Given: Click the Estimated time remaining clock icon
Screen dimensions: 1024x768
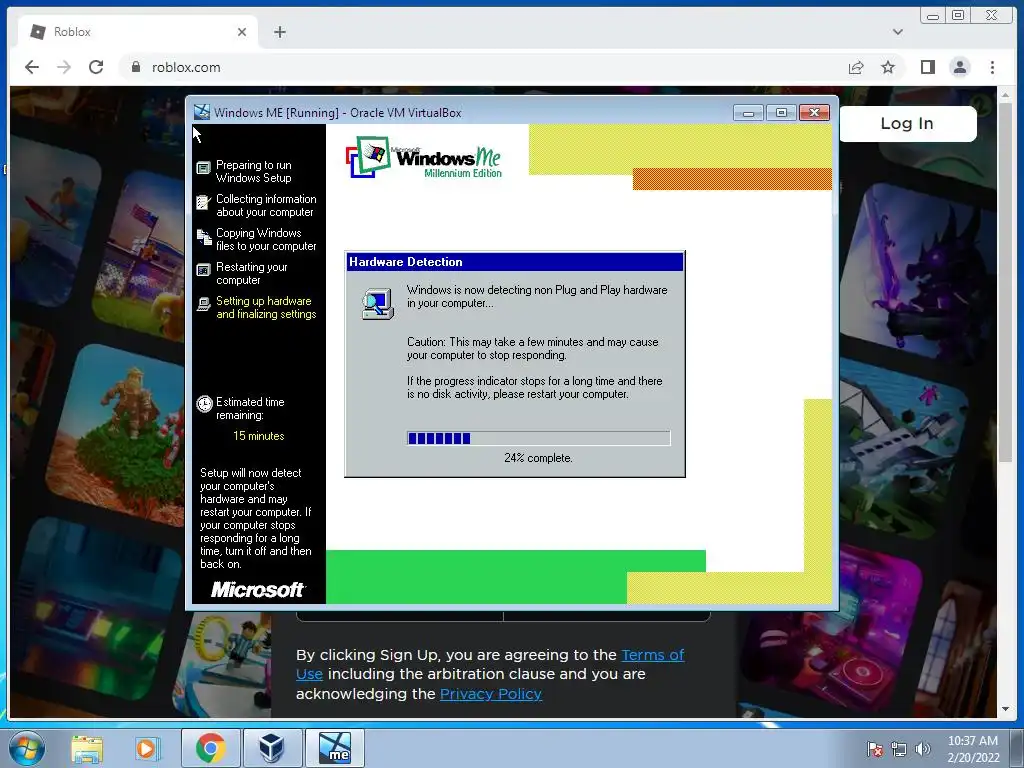Looking at the screenshot, I should tap(204, 404).
